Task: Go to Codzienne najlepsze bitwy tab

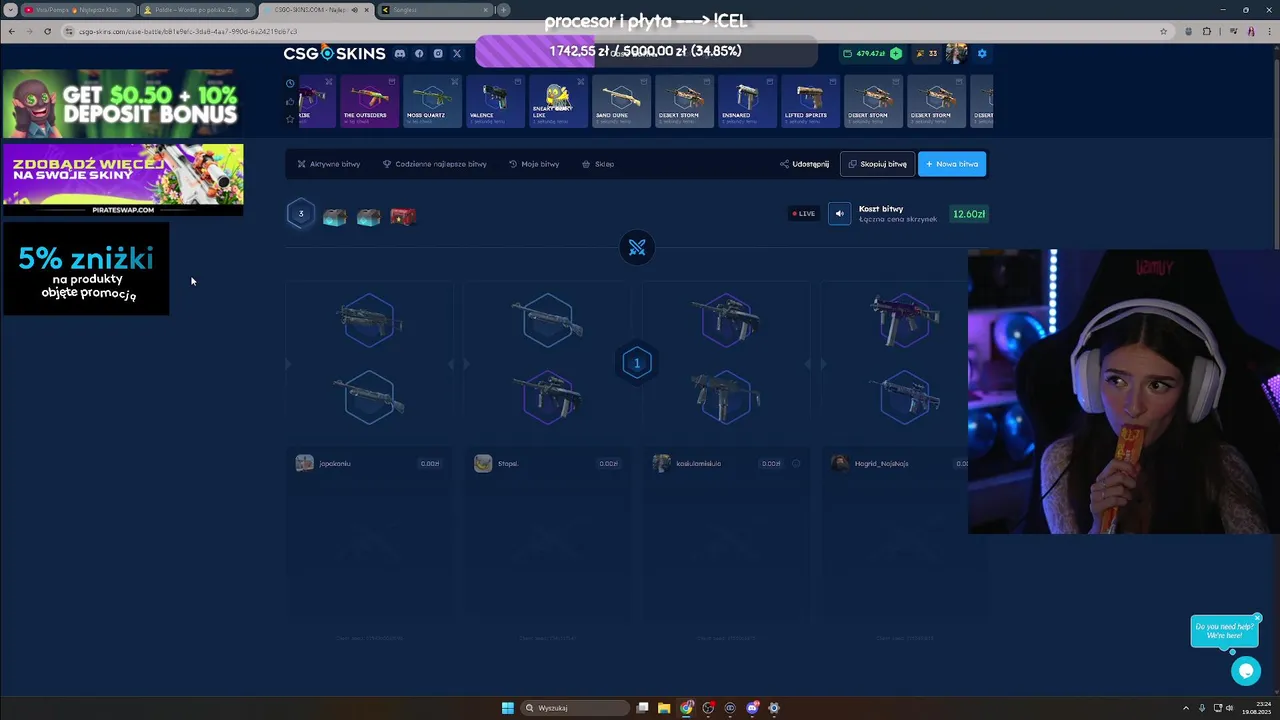Action: [434, 164]
